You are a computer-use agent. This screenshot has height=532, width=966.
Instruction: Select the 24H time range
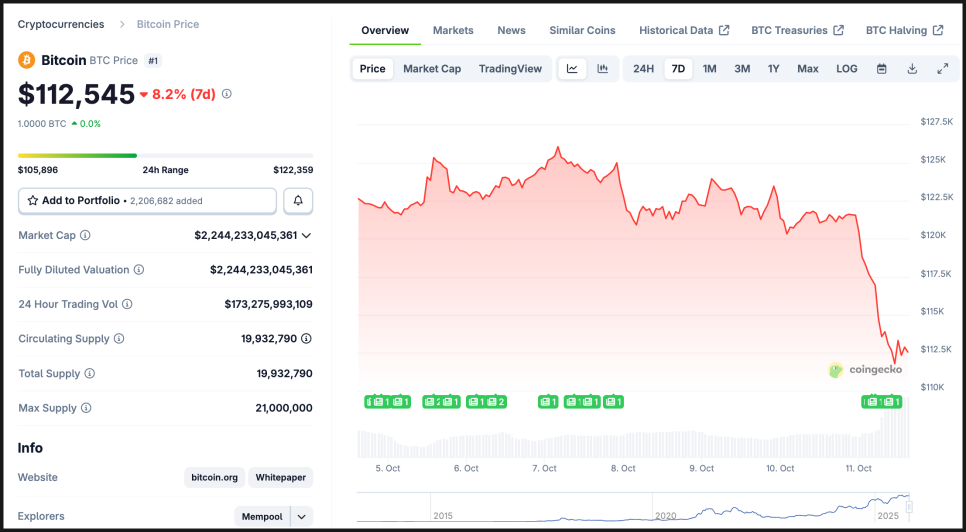pos(643,69)
